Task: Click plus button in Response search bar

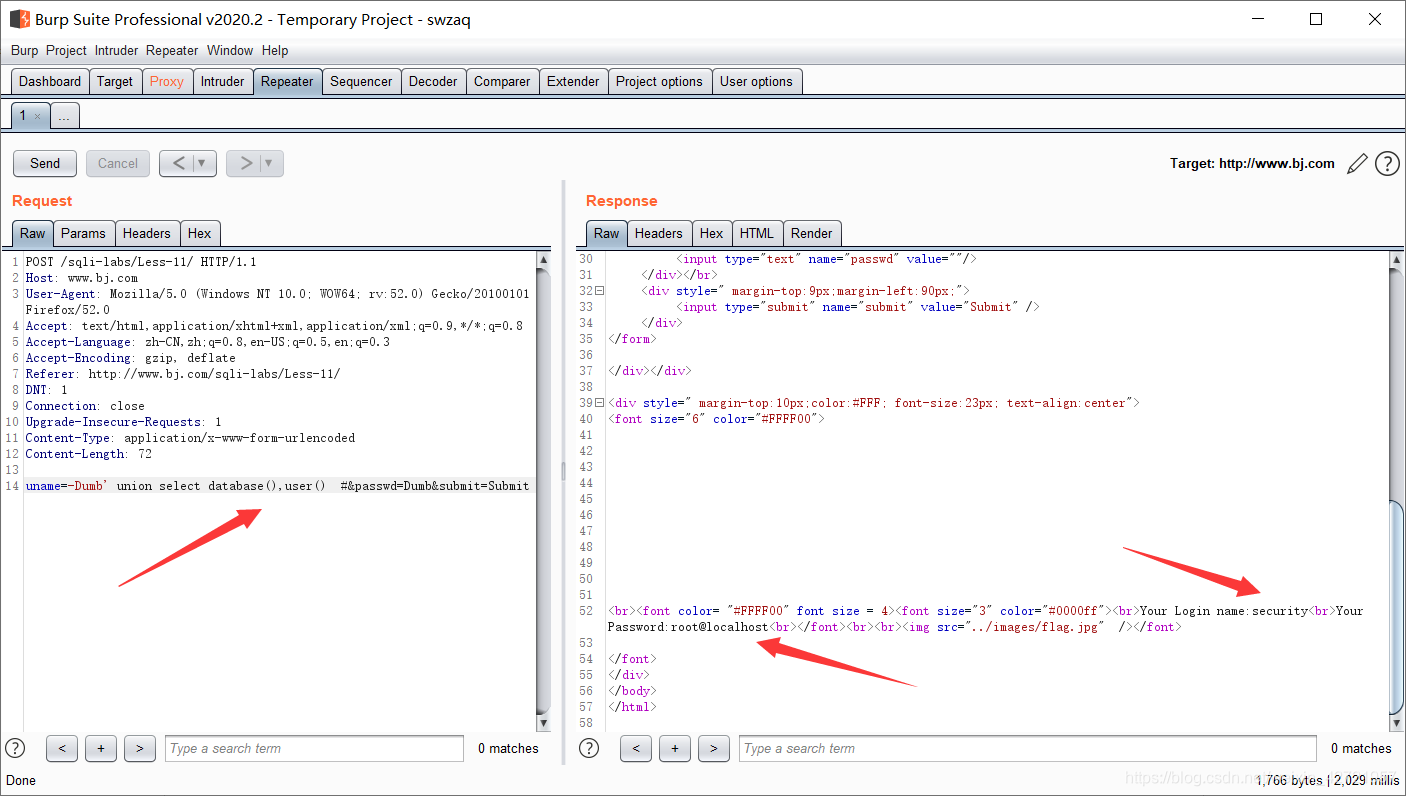Action: pos(675,748)
